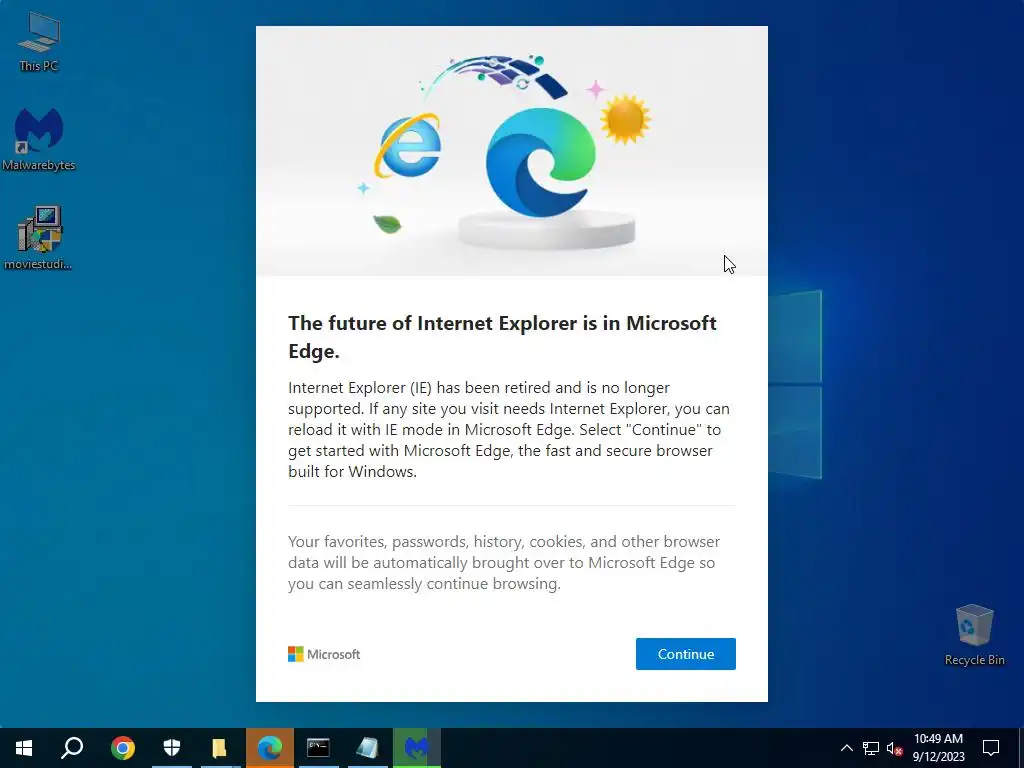The image size is (1024, 768).
Task: Click the Continue button in the dialog
Action: pos(686,654)
